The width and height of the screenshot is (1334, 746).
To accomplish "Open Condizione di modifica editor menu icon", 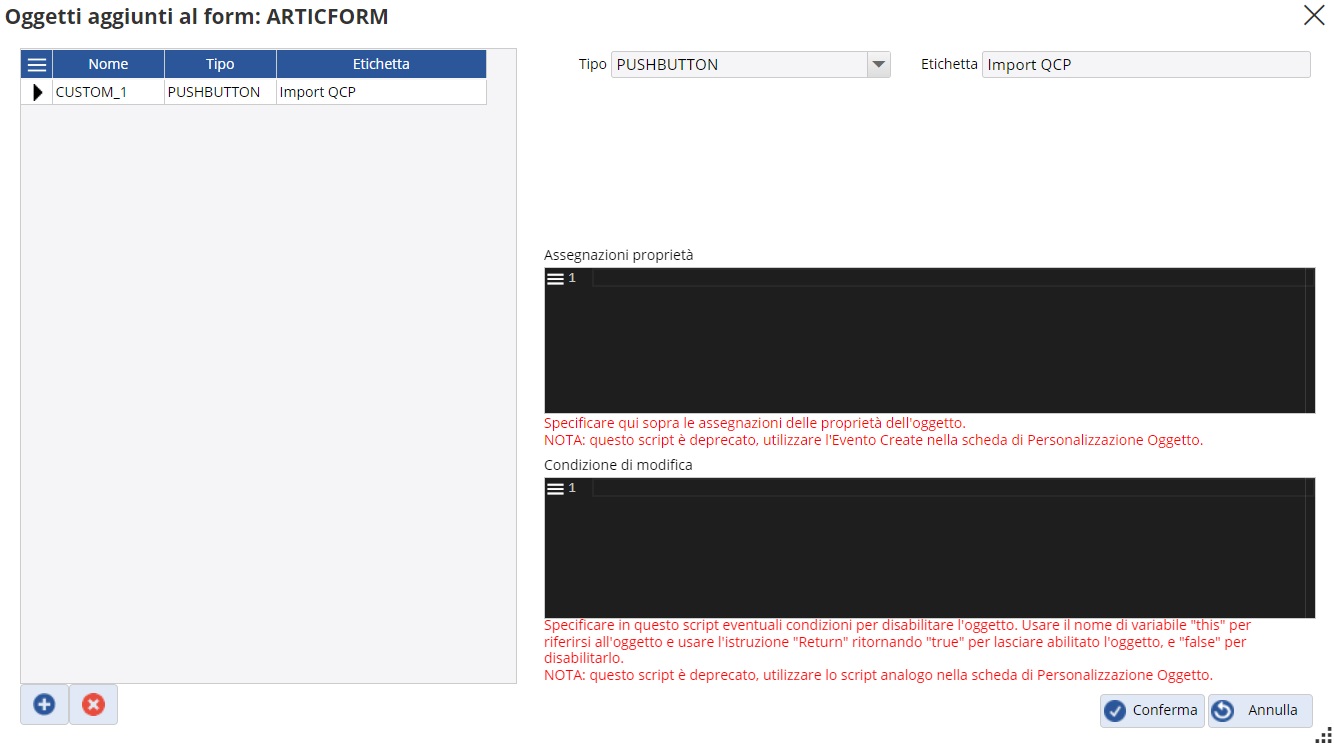I will 555,489.
